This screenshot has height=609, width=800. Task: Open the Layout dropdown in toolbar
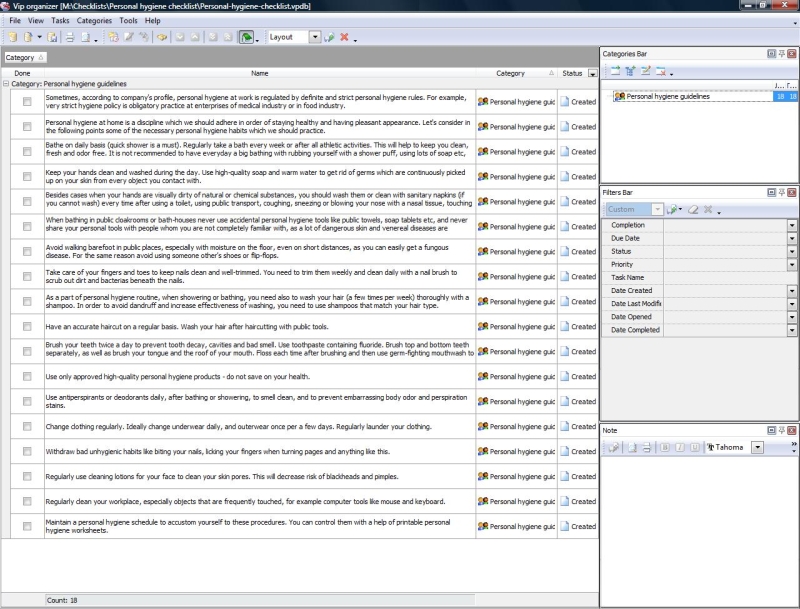[x=315, y=37]
